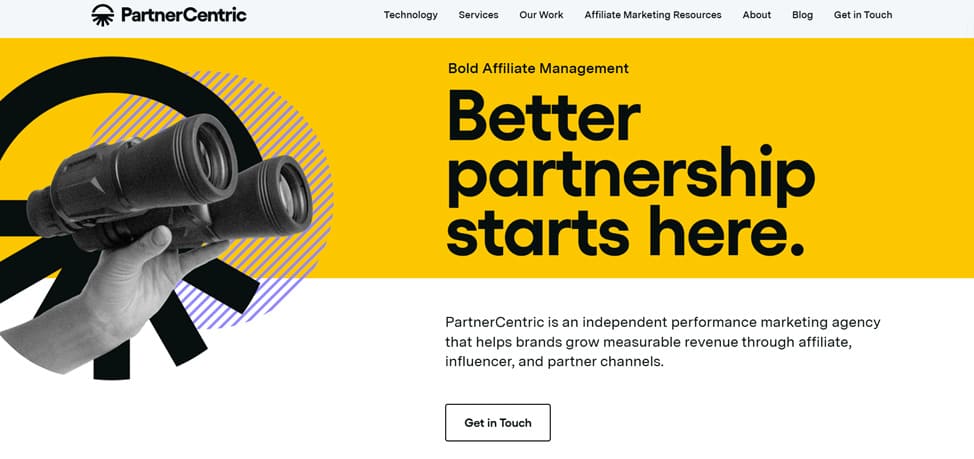Open the Technology menu item
This screenshot has width=974, height=459.
[x=411, y=15]
